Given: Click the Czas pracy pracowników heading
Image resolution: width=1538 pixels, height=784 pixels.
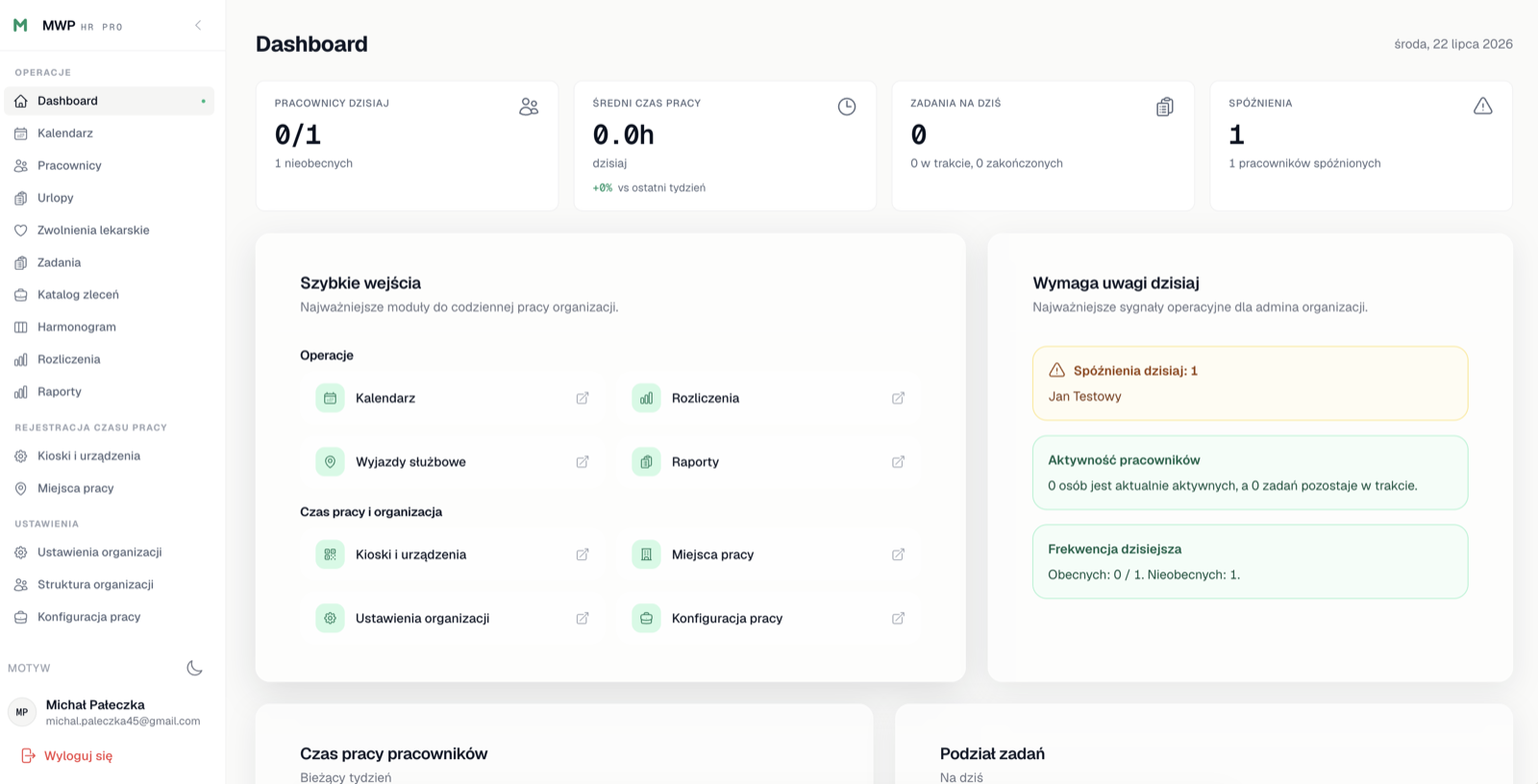Looking at the screenshot, I should (x=393, y=754).
